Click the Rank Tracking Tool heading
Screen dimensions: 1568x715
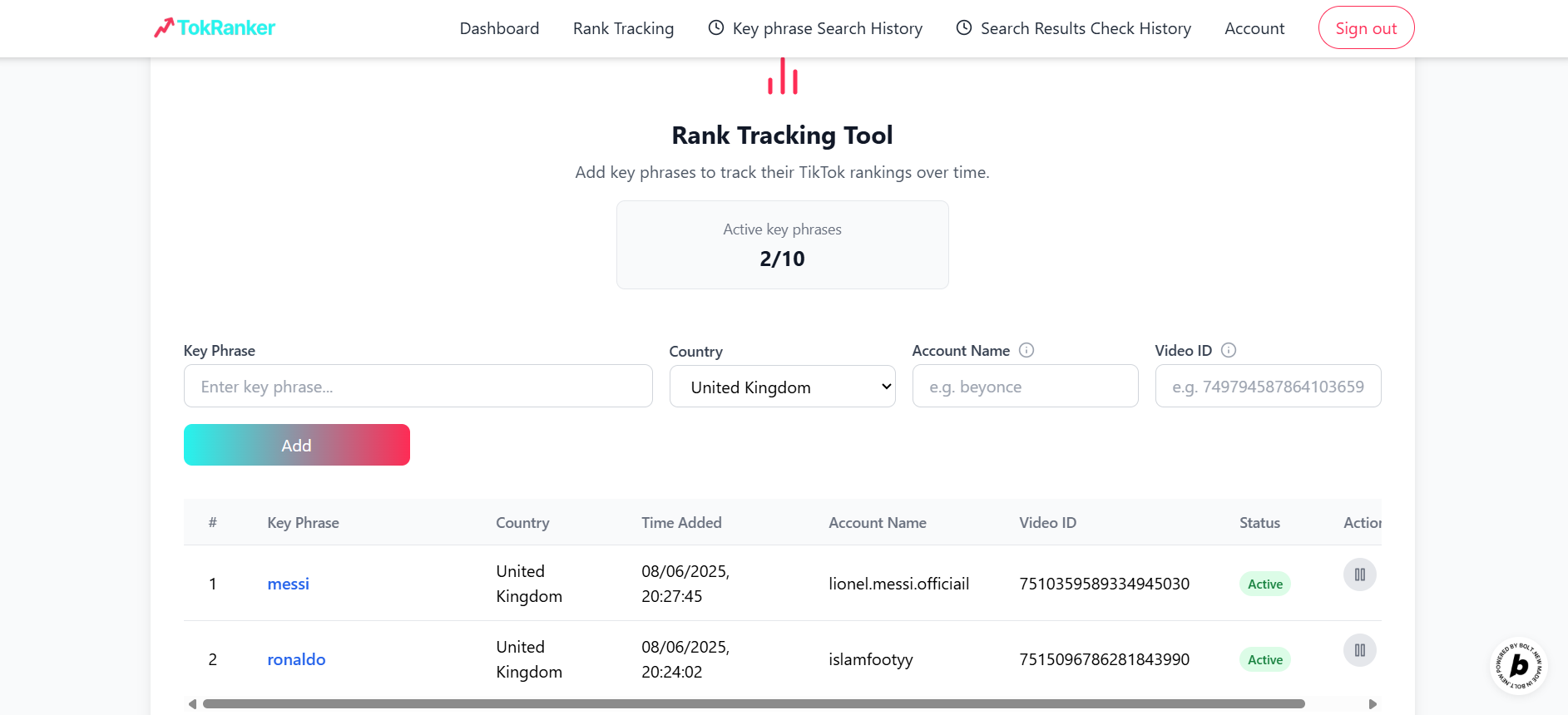pos(782,135)
